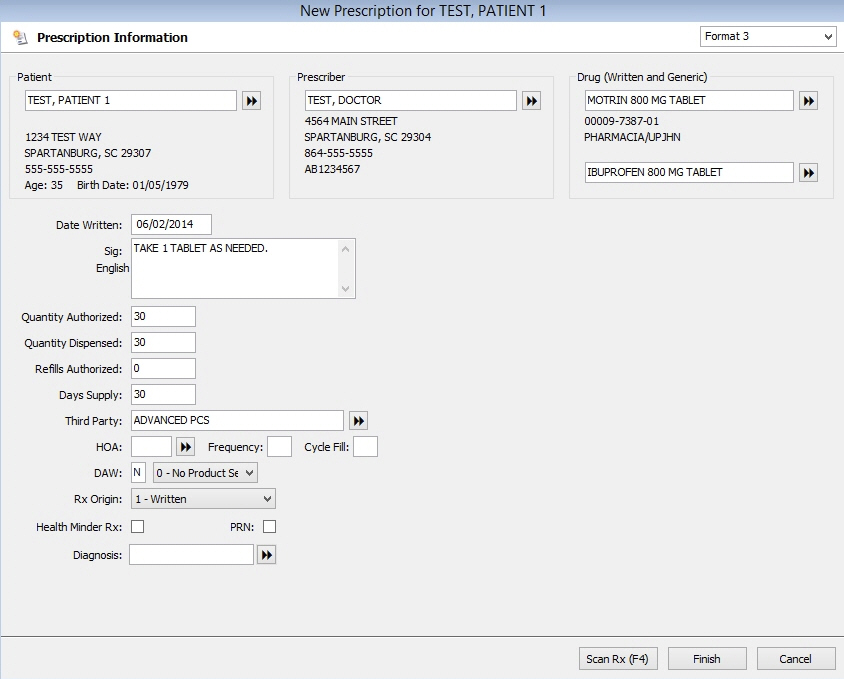Enable the Health Minder Rx checkbox
844x679 pixels.
pos(138,527)
